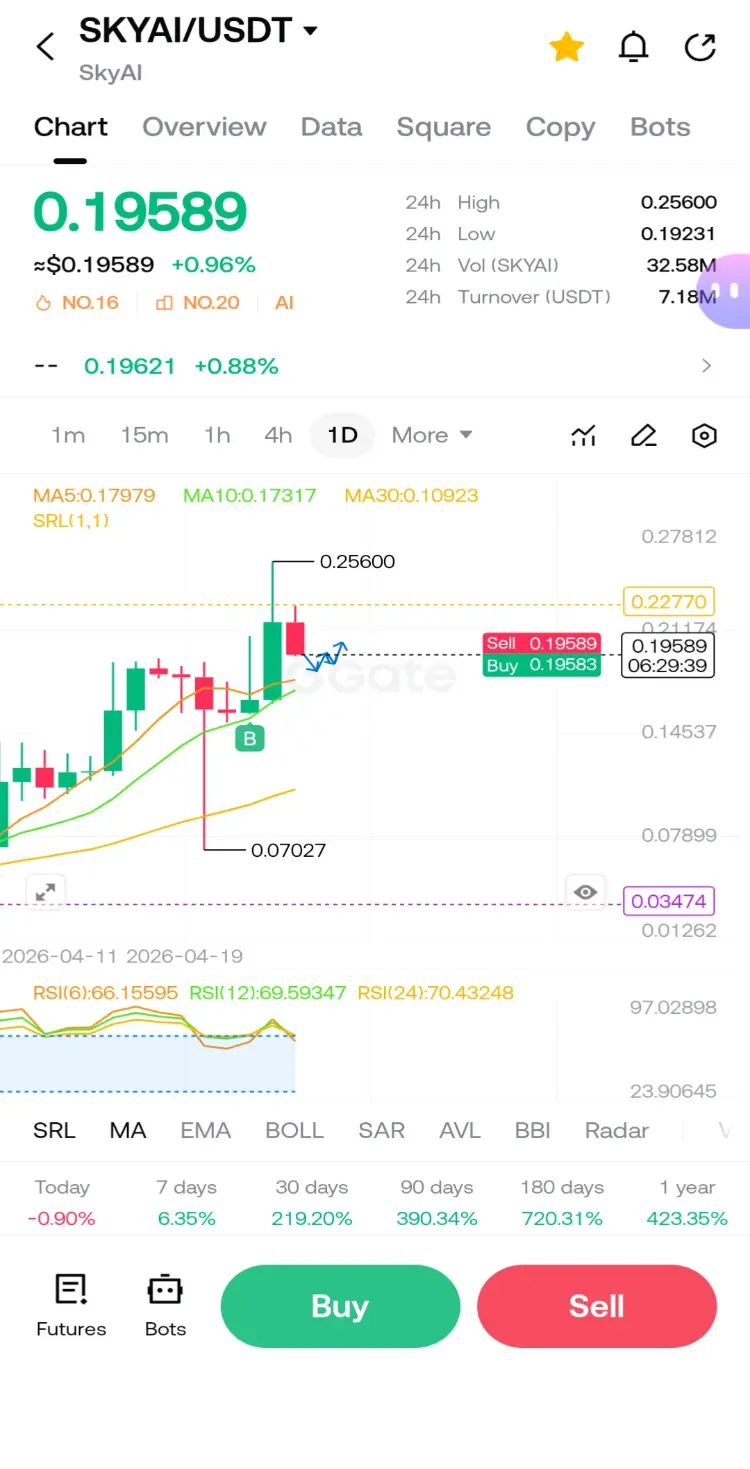Tap the green Buy 0.19583 price tag
Screen dimensions: 750x1469
541,665
